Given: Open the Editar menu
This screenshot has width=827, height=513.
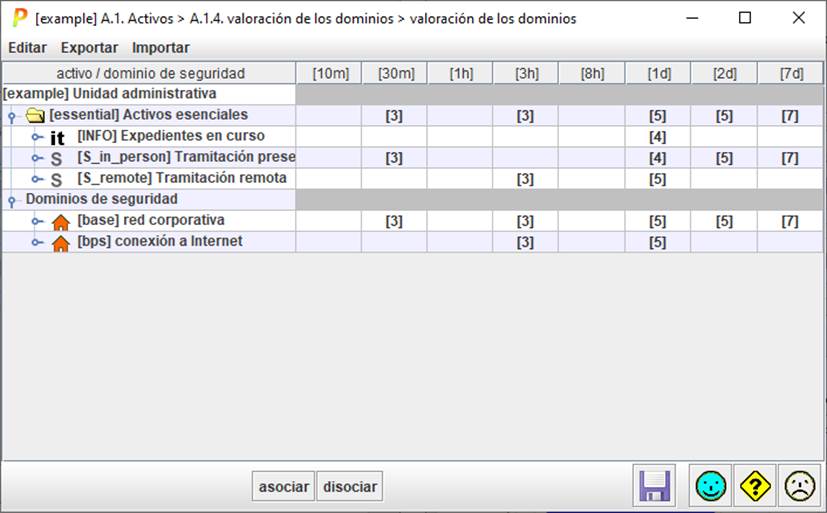Looking at the screenshot, I should tap(27, 47).
